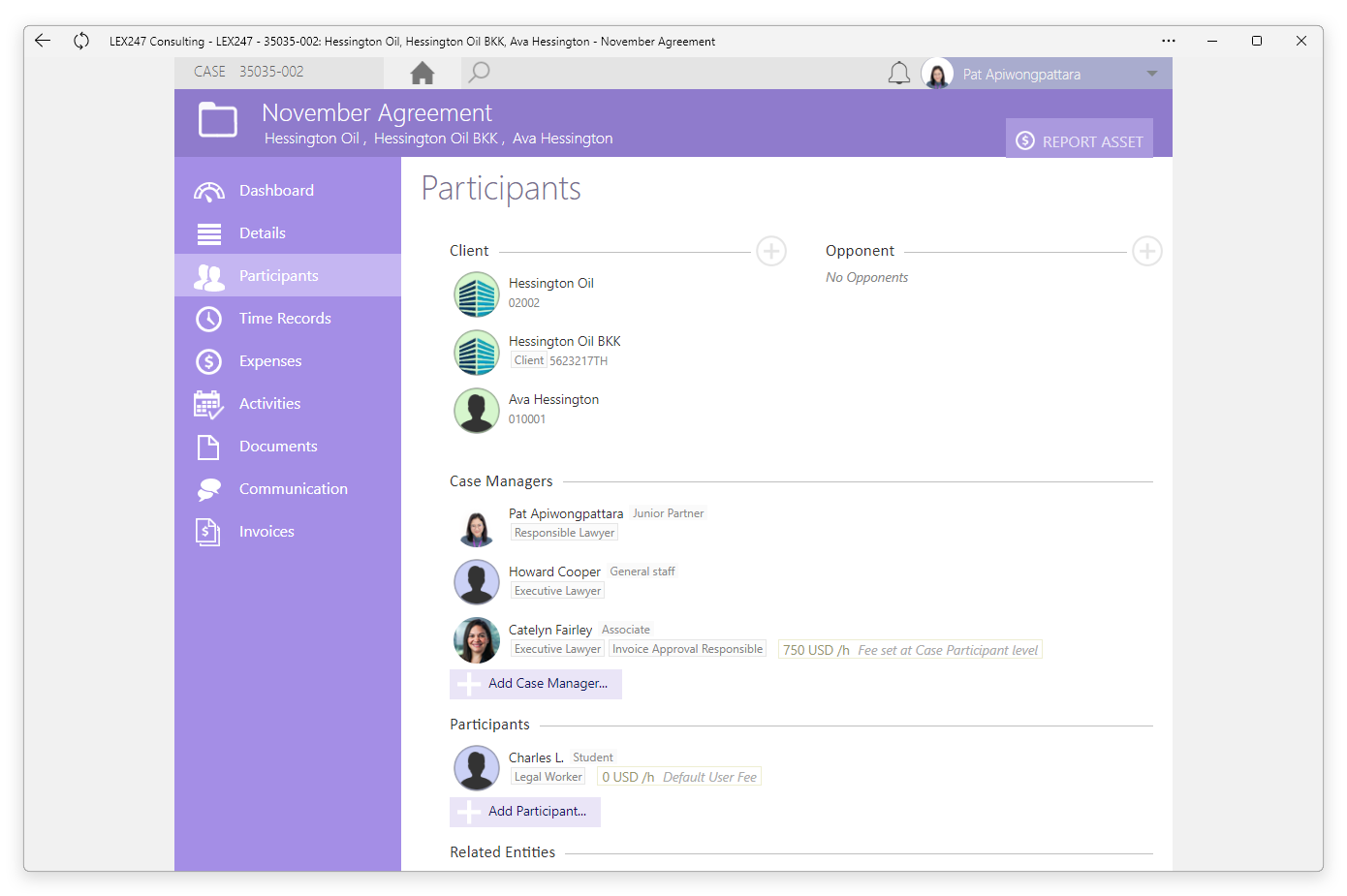Maximize the window
1347x896 pixels.
click(x=1257, y=41)
